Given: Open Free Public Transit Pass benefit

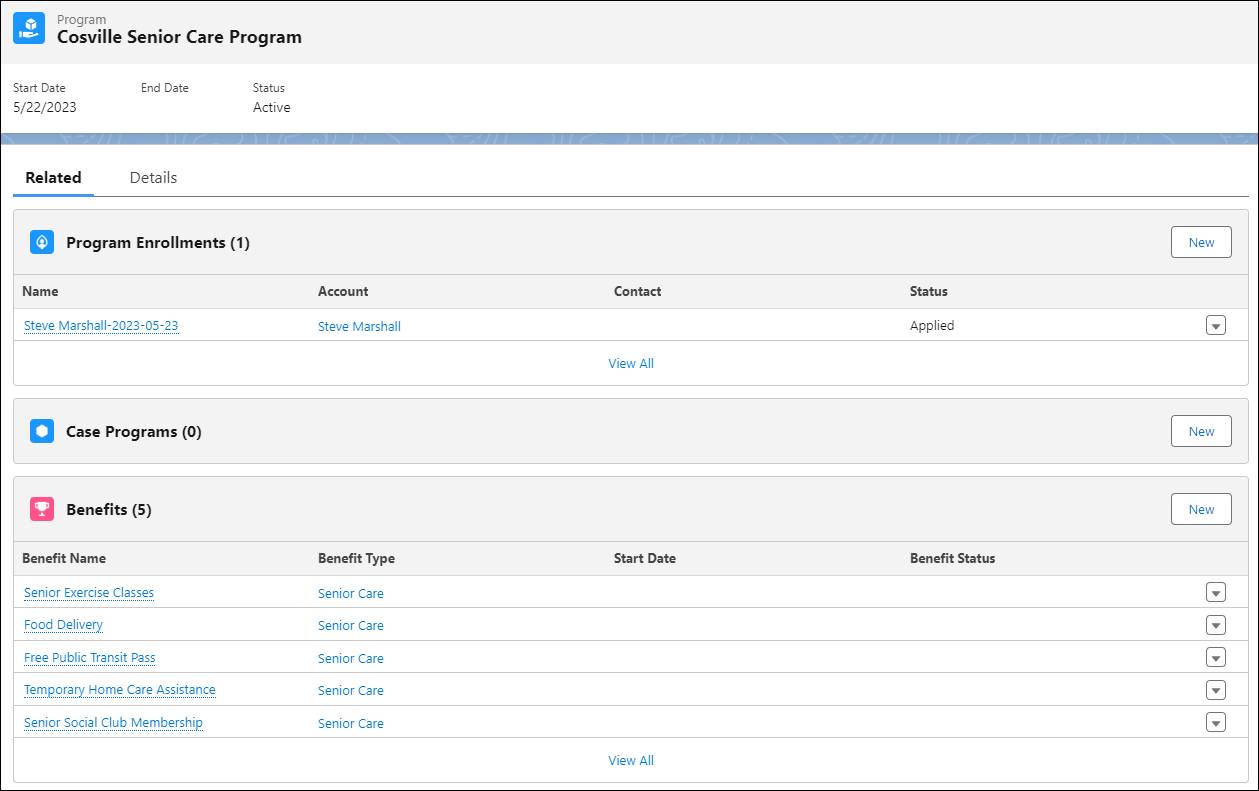Looking at the screenshot, I should coord(90,658).
